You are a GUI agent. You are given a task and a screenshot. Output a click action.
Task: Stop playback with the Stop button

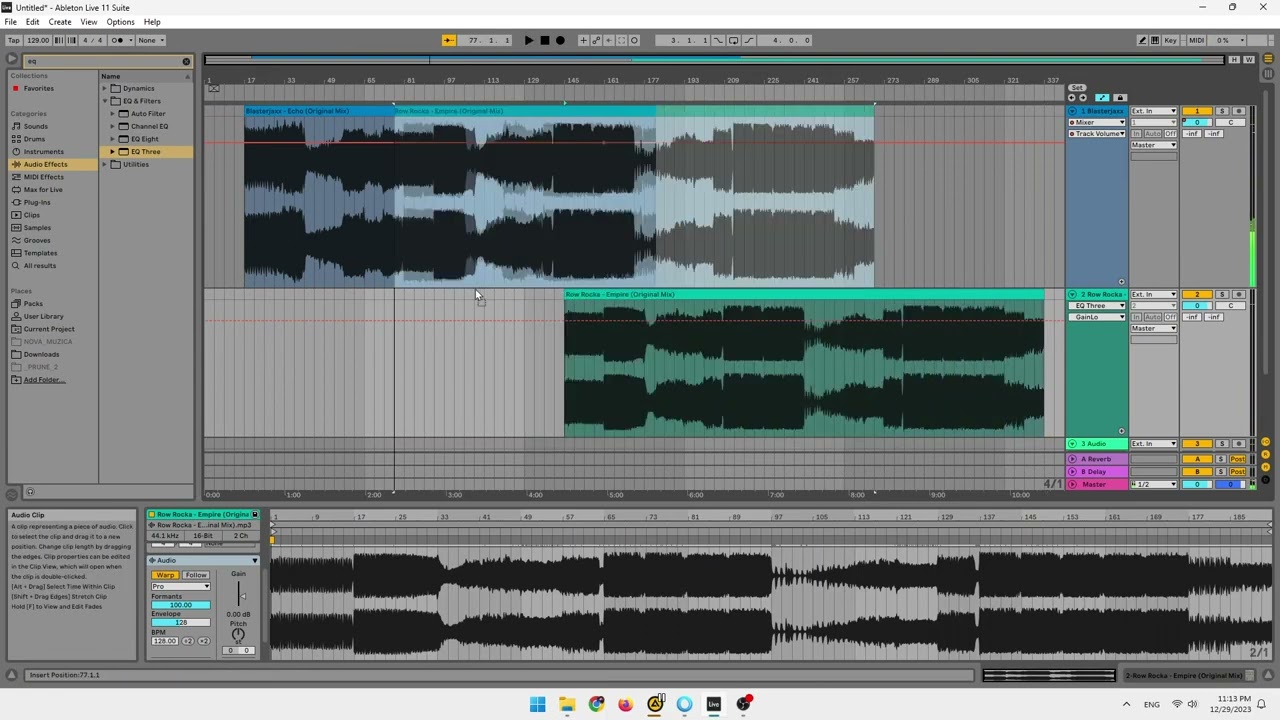point(544,40)
